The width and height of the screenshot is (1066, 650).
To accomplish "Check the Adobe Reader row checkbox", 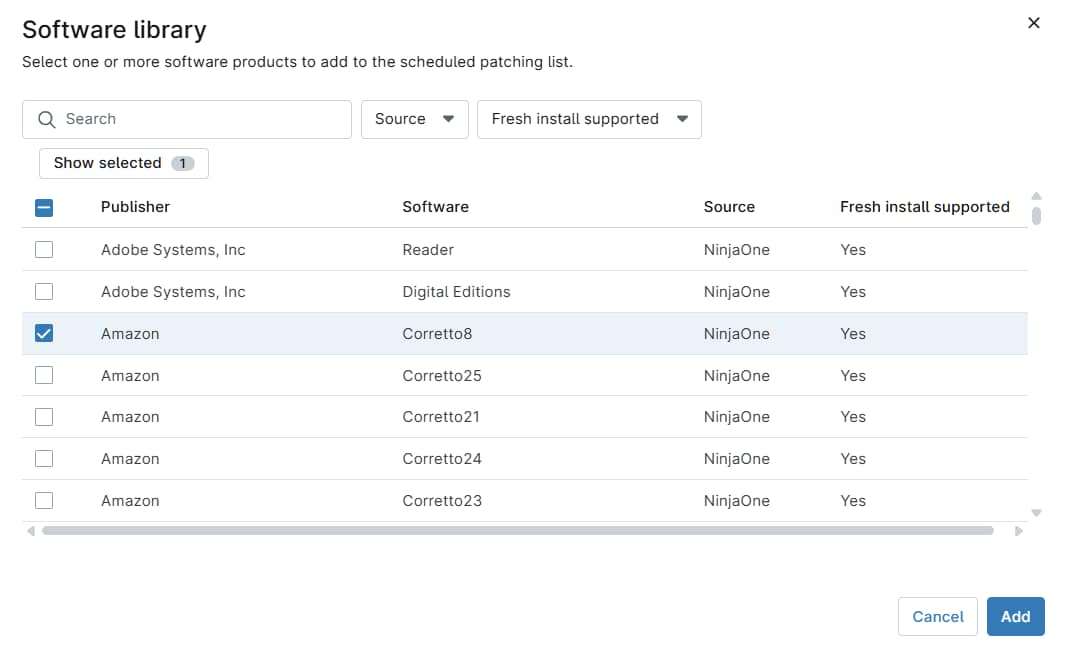I will click(x=43, y=249).
